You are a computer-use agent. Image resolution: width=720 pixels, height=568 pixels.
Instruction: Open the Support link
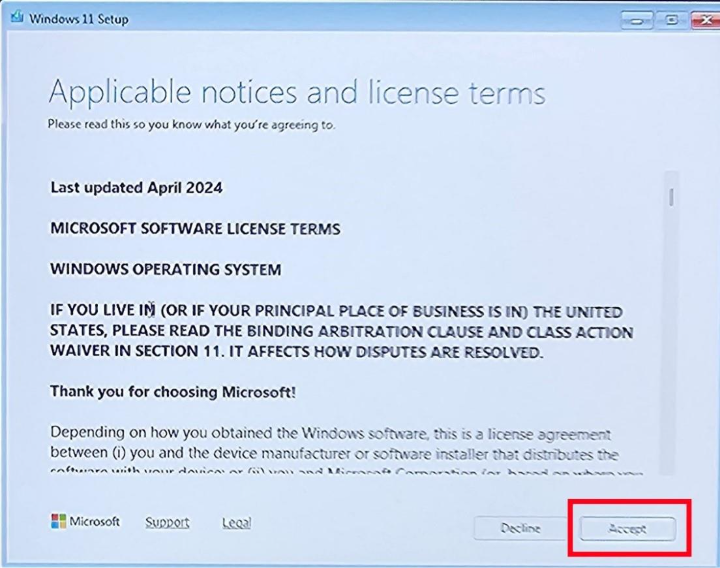click(x=167, y=522)
